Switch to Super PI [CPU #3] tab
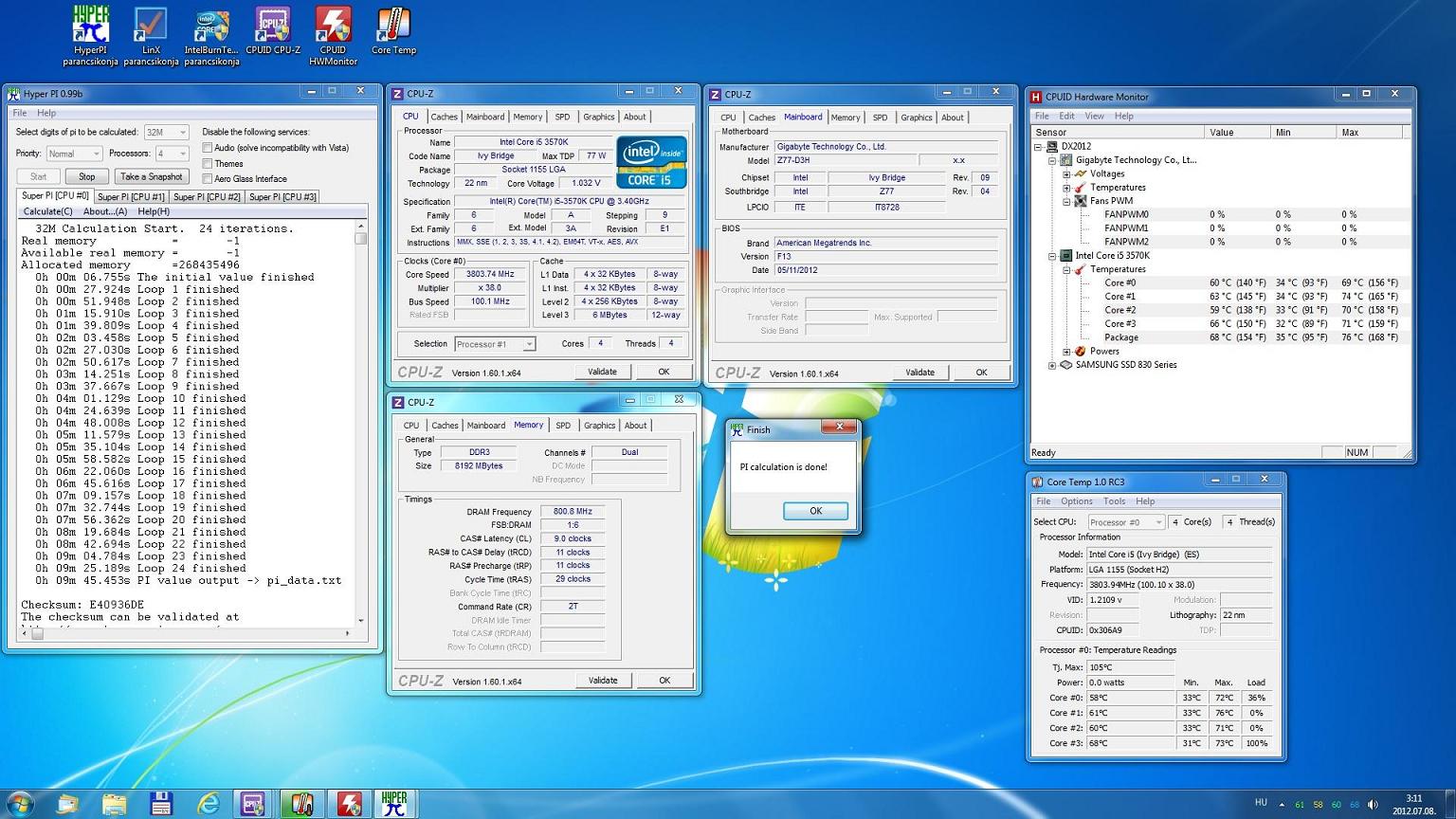This screenshot has height=819, width=1456. pyautogui.click(x=282, y=197)
